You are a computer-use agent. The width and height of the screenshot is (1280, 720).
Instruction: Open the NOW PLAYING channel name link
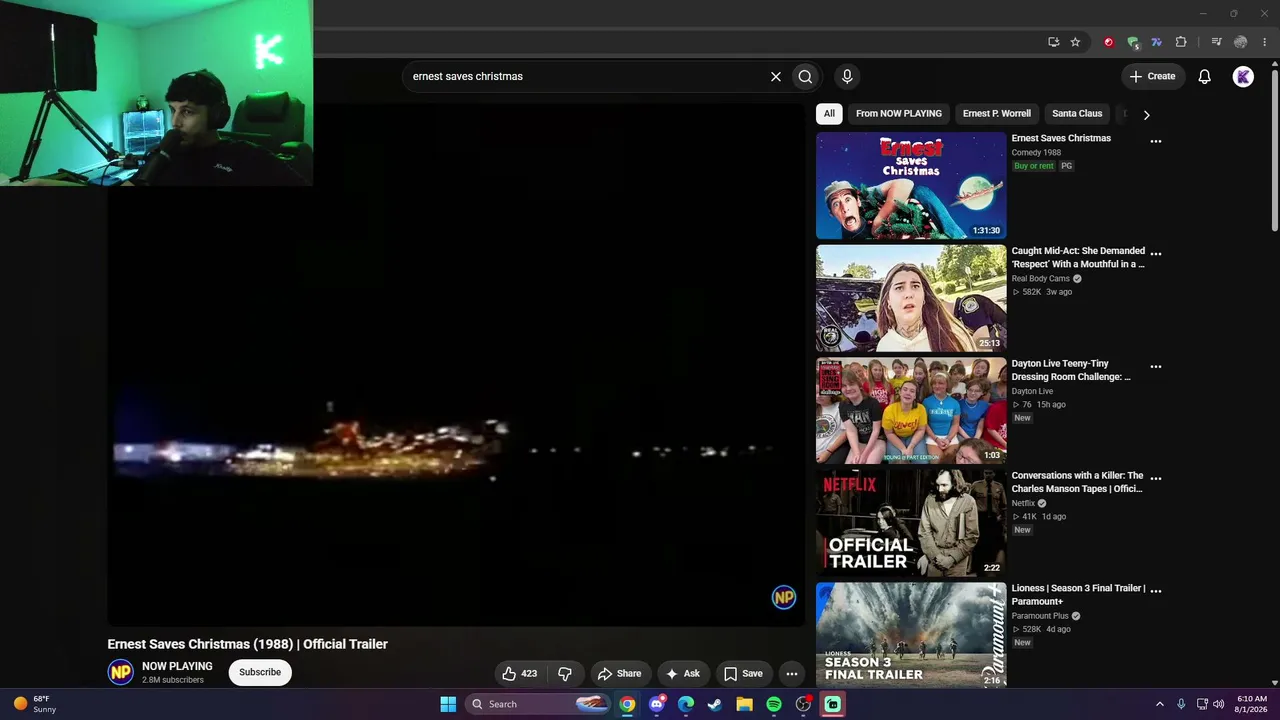tap(177, 666)
